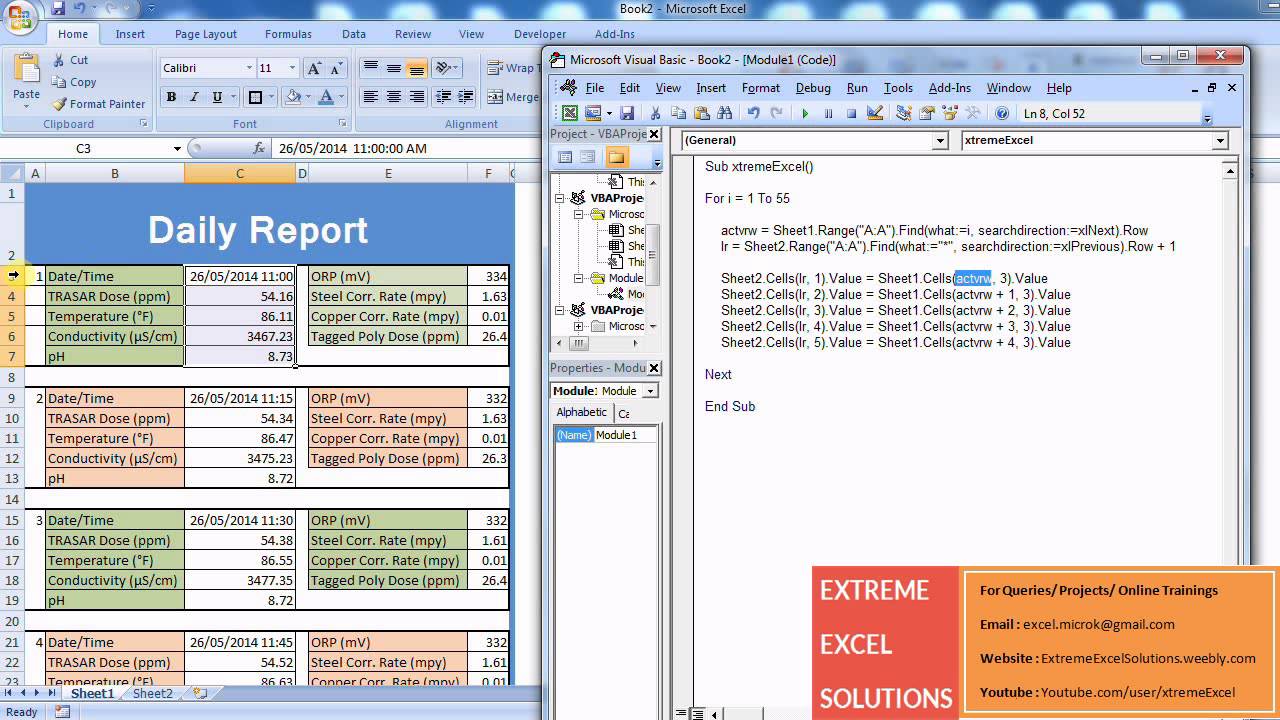This screenshot has height=720, width=1280.
Task: Toggle Align Text Left in Excel ribbon
Action: [371, 98]
